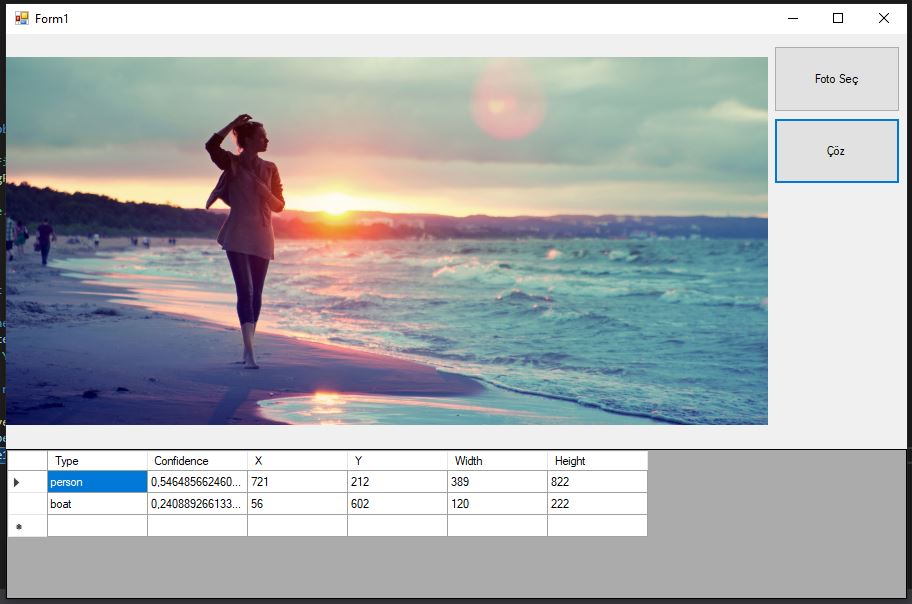Click the row header arrow for person row
912x604 pixels.
pos(27,482)
